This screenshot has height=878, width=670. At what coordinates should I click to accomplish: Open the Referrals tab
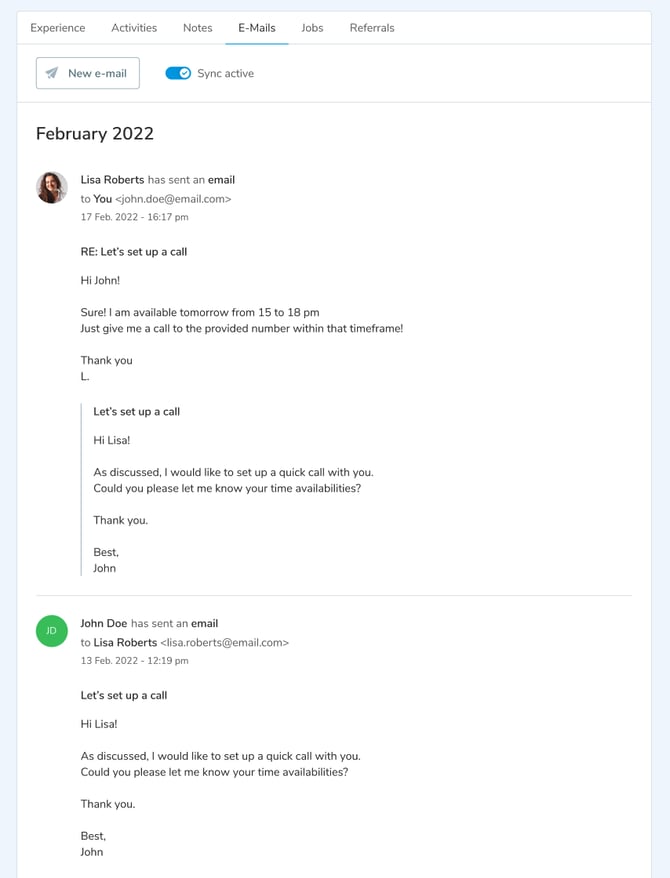372,28
